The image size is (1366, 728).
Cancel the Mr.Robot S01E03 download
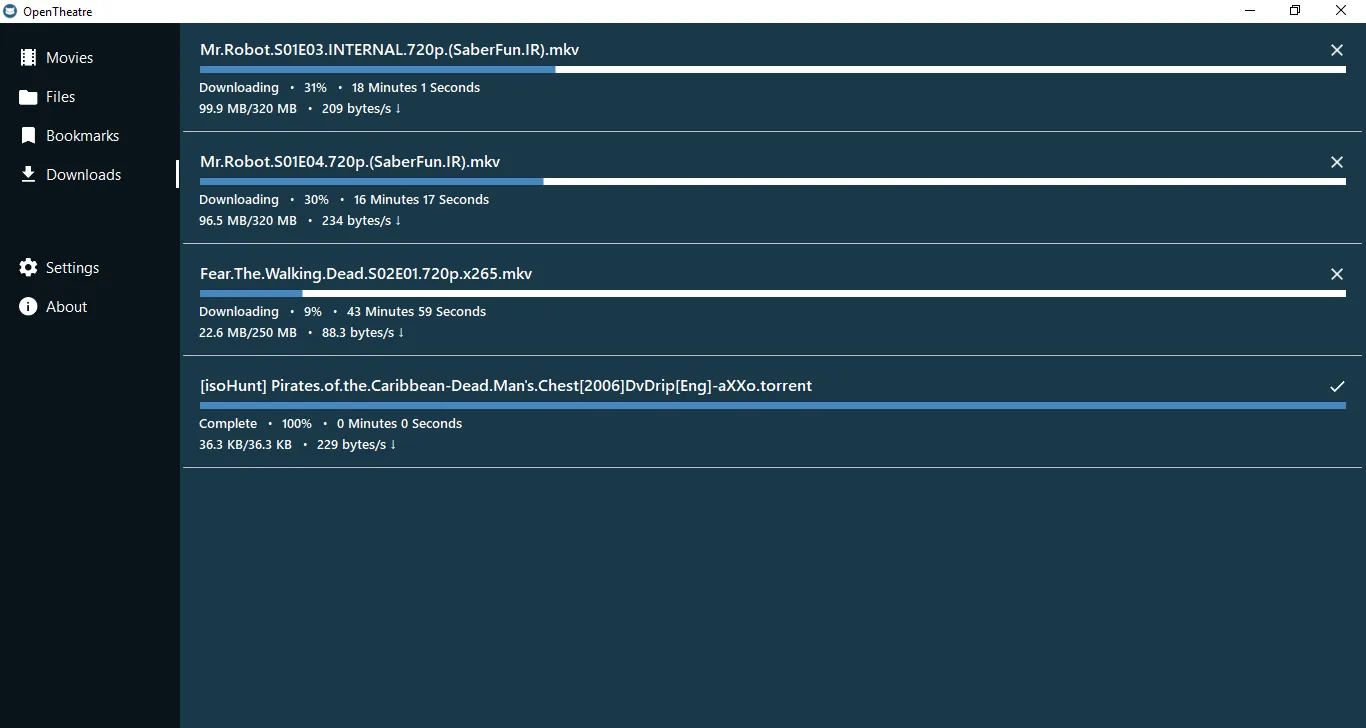click(1337, 49)
